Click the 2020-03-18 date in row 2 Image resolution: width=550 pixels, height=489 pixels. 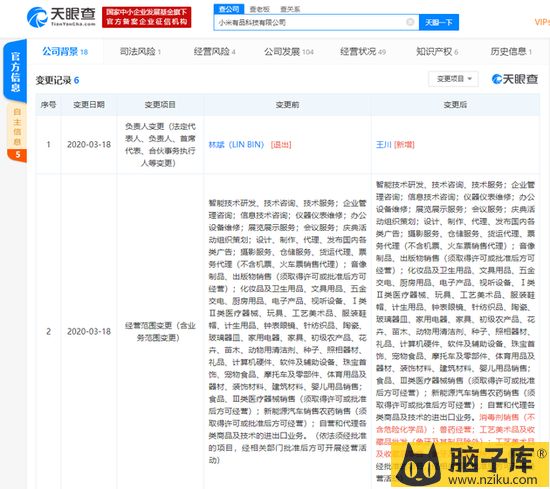89,331
